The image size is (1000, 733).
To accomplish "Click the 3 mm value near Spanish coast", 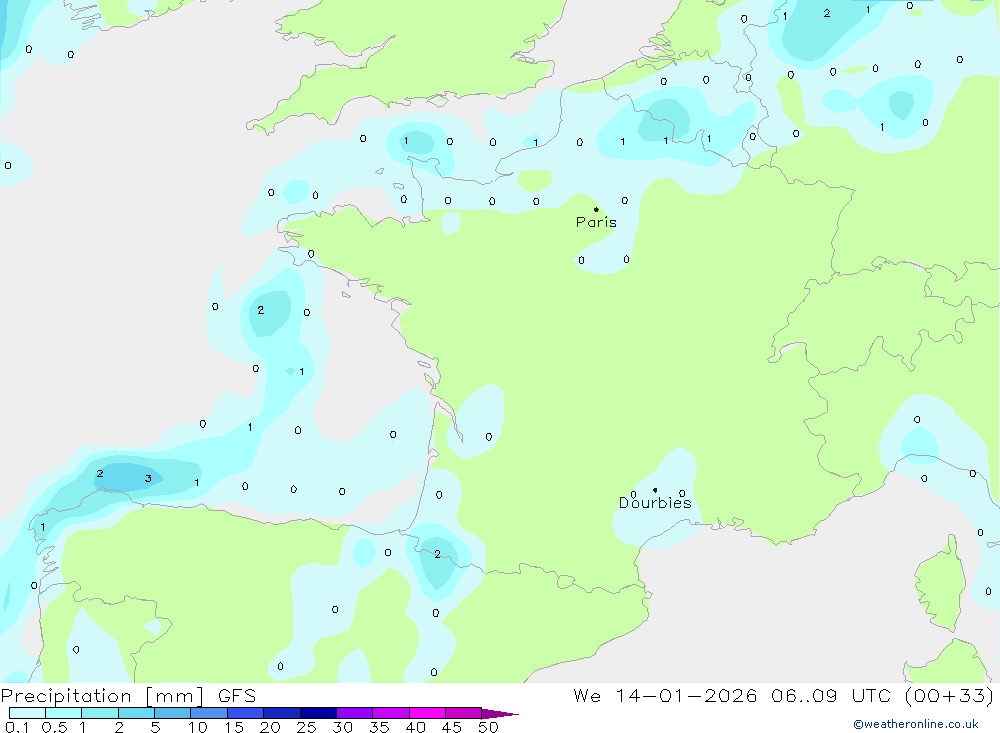I will click(x=148, y=478).
